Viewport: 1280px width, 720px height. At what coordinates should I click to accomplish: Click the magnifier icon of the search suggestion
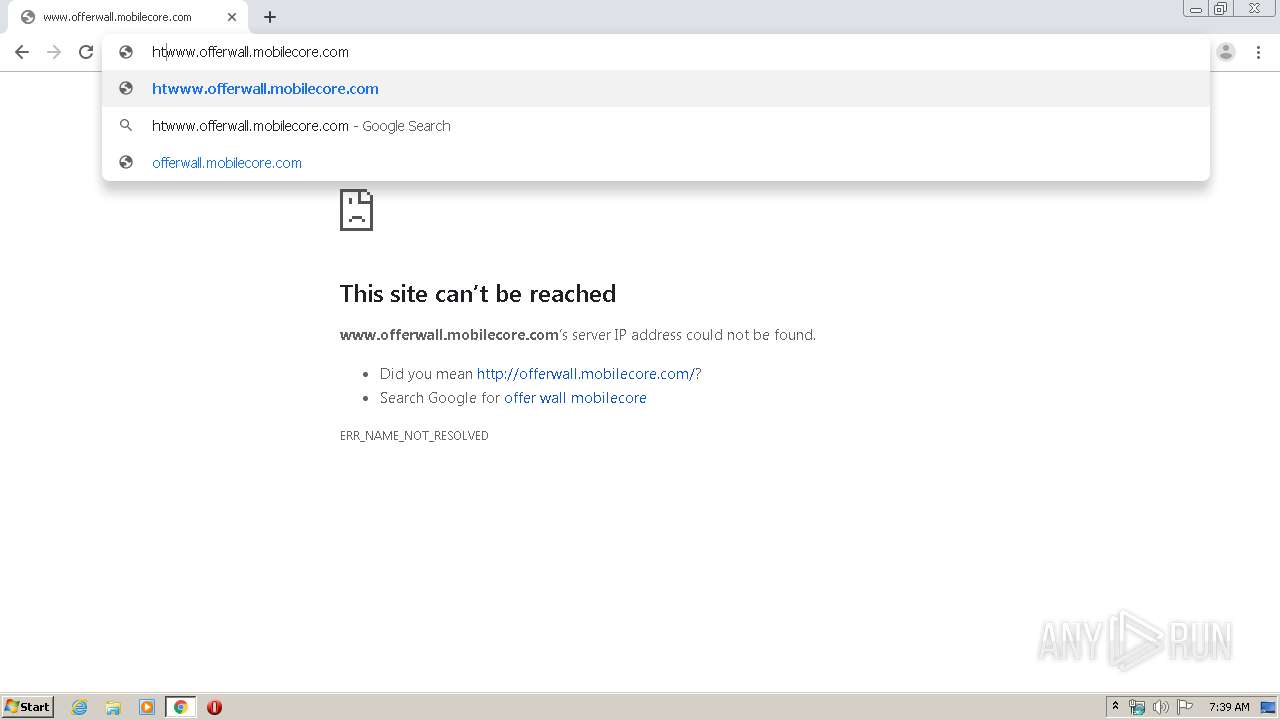[x=126, y=125]
